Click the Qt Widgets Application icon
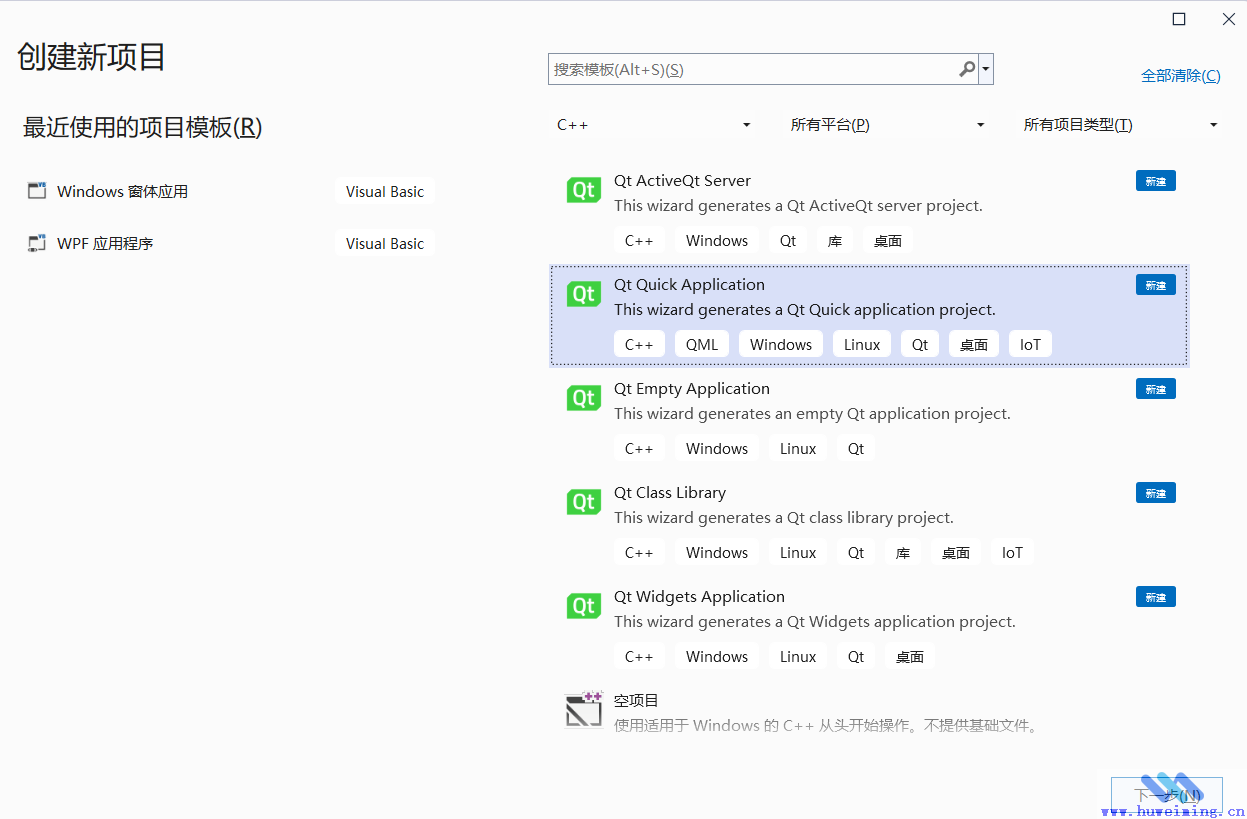The image size is (1247, 819). point(583,606)
